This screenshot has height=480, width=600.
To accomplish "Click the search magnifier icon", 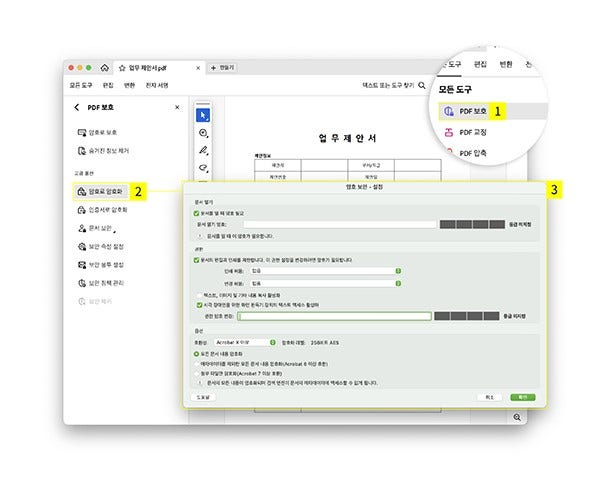I will point(422,85).
